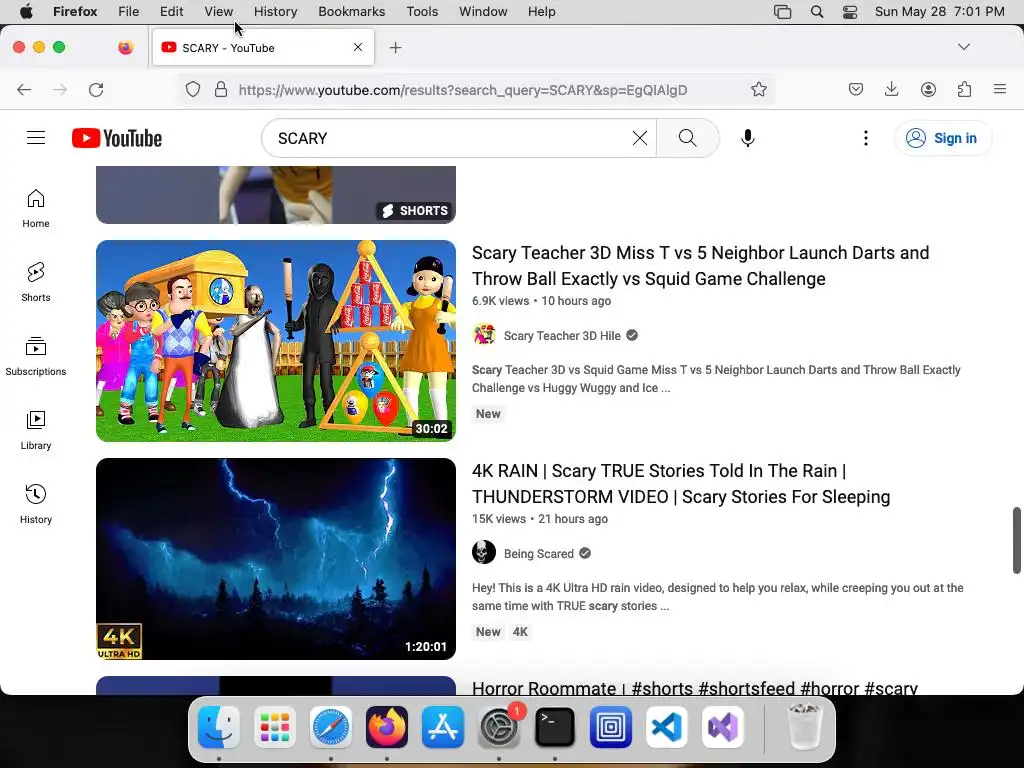The width and height of the screenshot is (1024, 768).
Task: Click the page vertical scrollbar thumb
Action: pyautogui.click(x=1016, y=540)
